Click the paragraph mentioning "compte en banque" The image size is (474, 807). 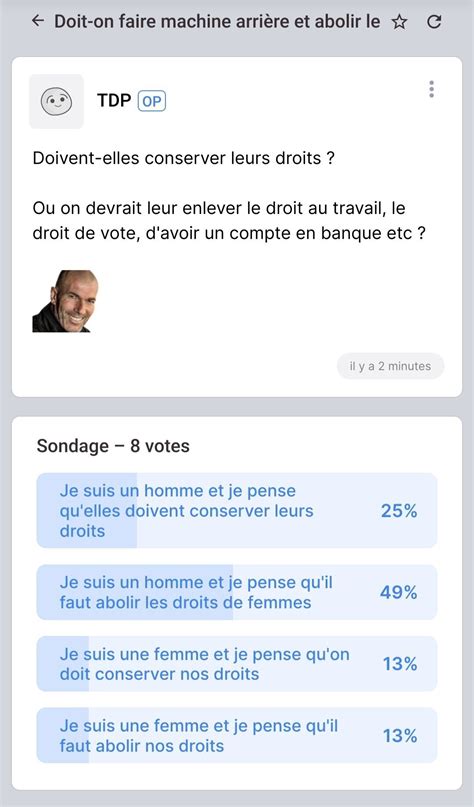pos(230,221)
